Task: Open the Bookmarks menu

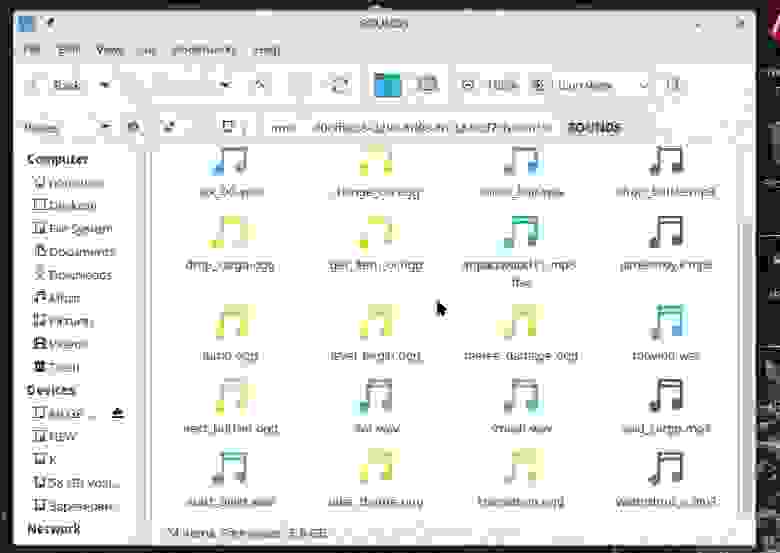Action: pos(203,50)
